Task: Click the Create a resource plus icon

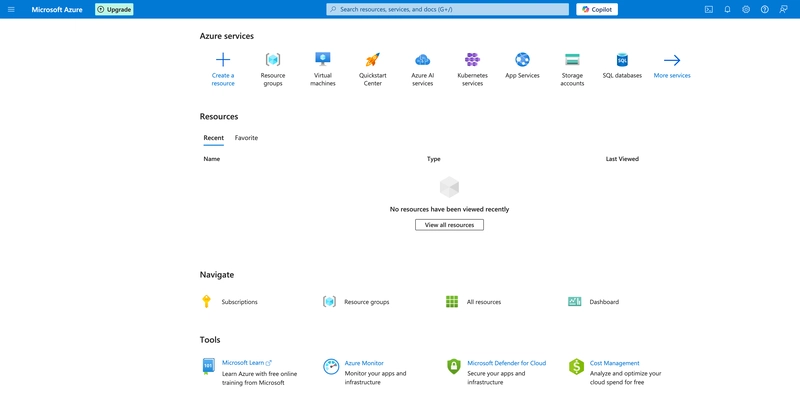Action: (223, 60)
